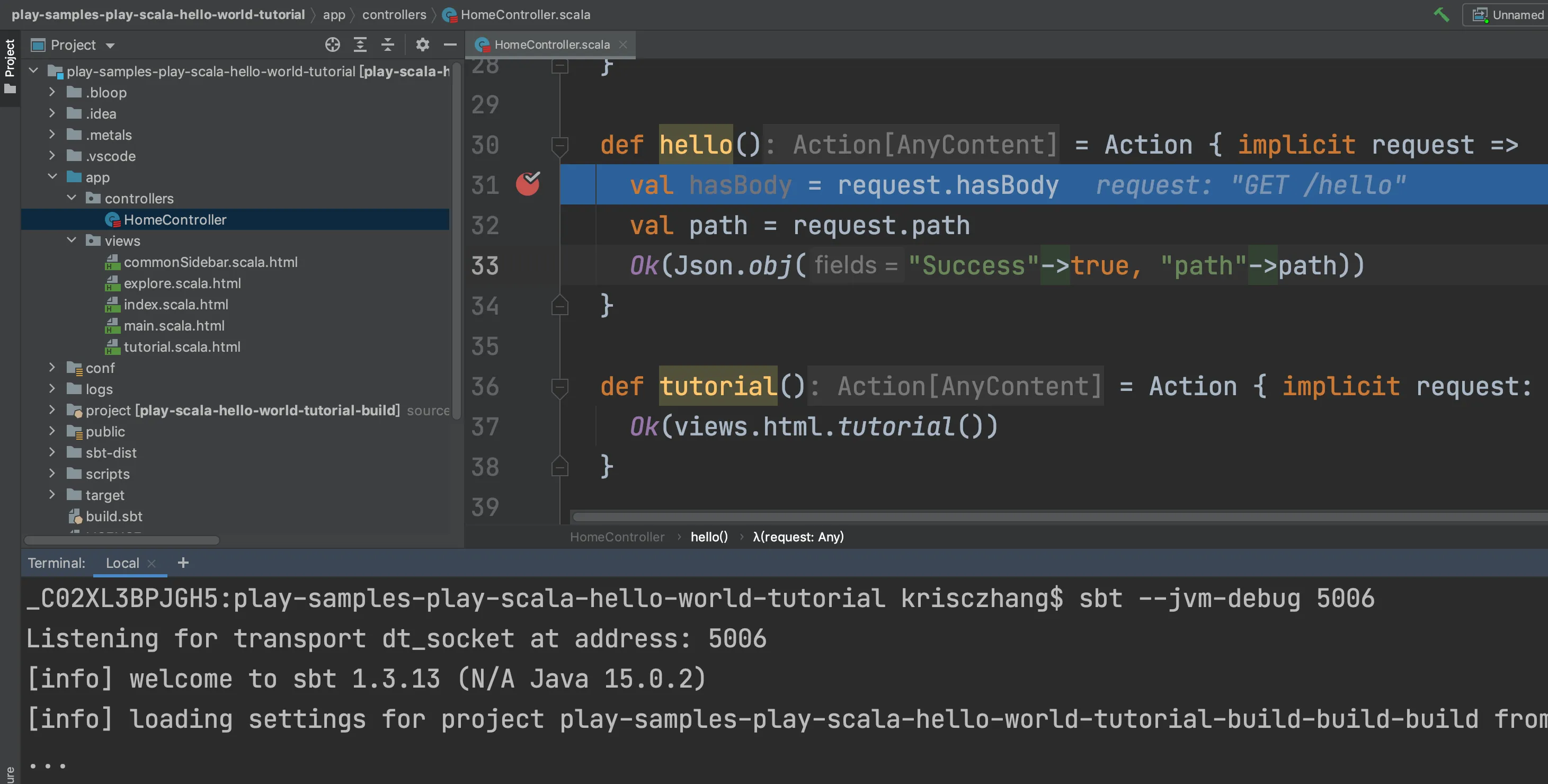This screenshot has width=1548, height=784.
Task: Click the controllers breadcrumb in the navigation bar
Action: point(394,14)
